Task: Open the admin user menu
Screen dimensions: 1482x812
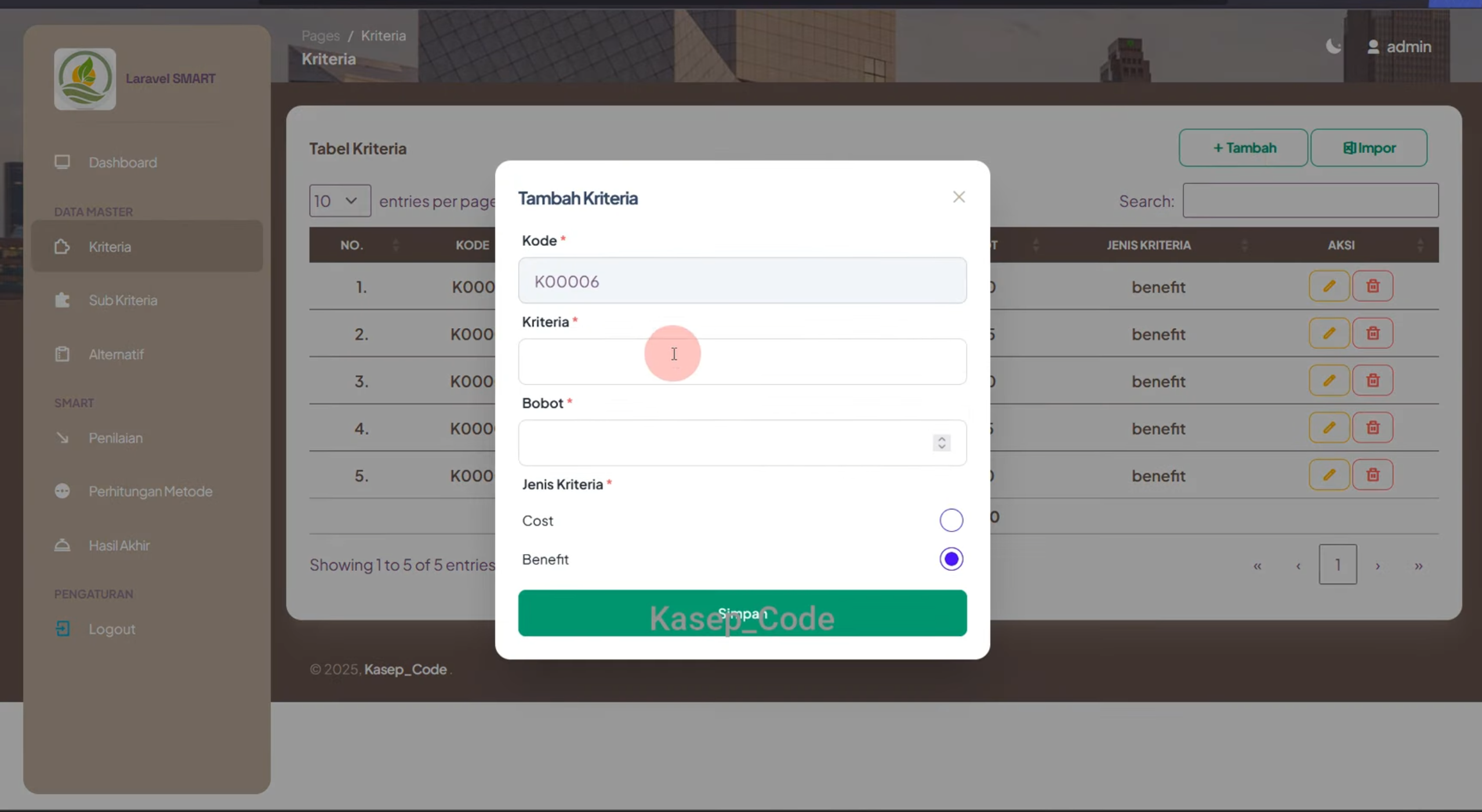Action: pyautogui.click(x=1399, y=46)
